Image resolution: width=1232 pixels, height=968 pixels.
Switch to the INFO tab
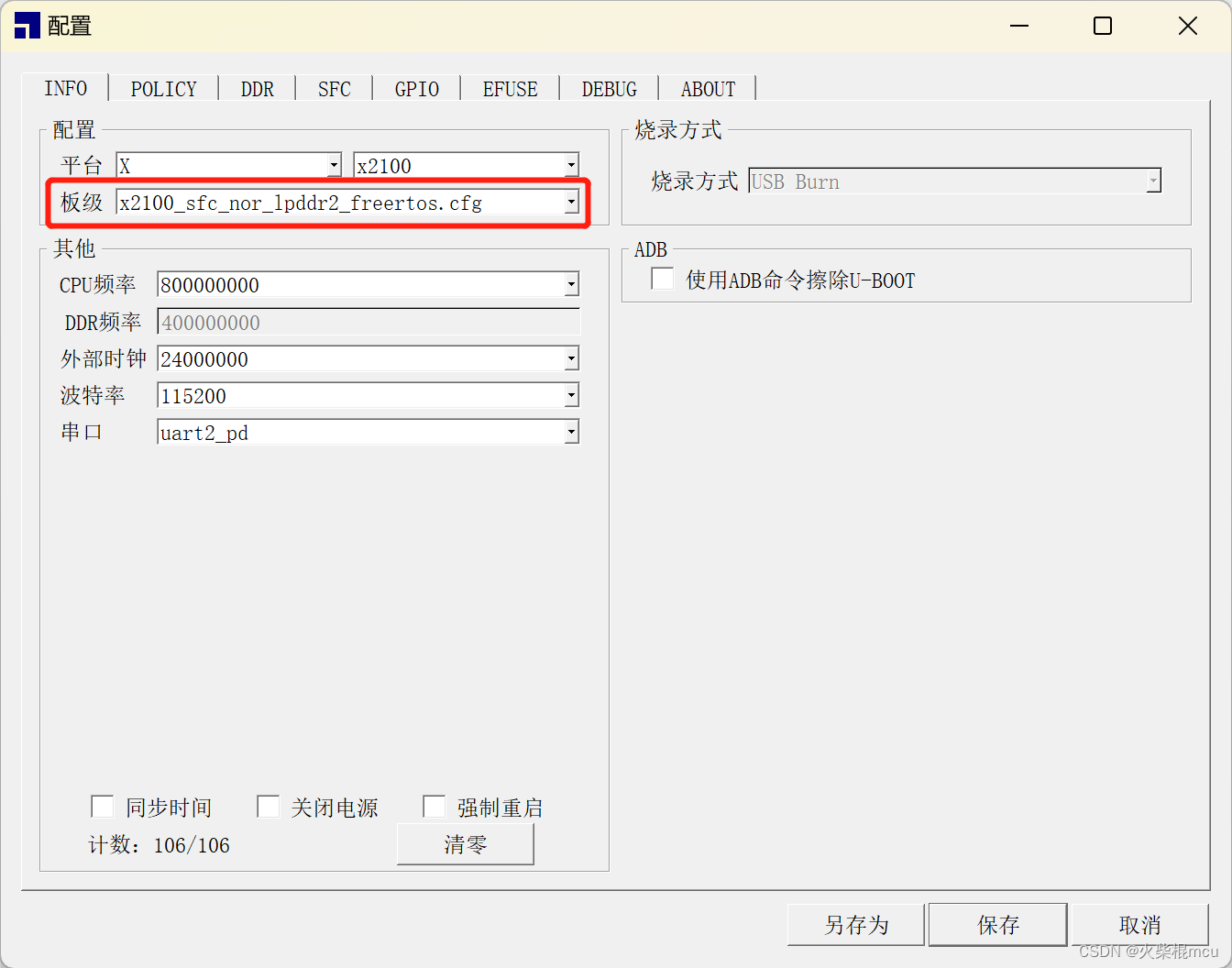tap(65, 89)
